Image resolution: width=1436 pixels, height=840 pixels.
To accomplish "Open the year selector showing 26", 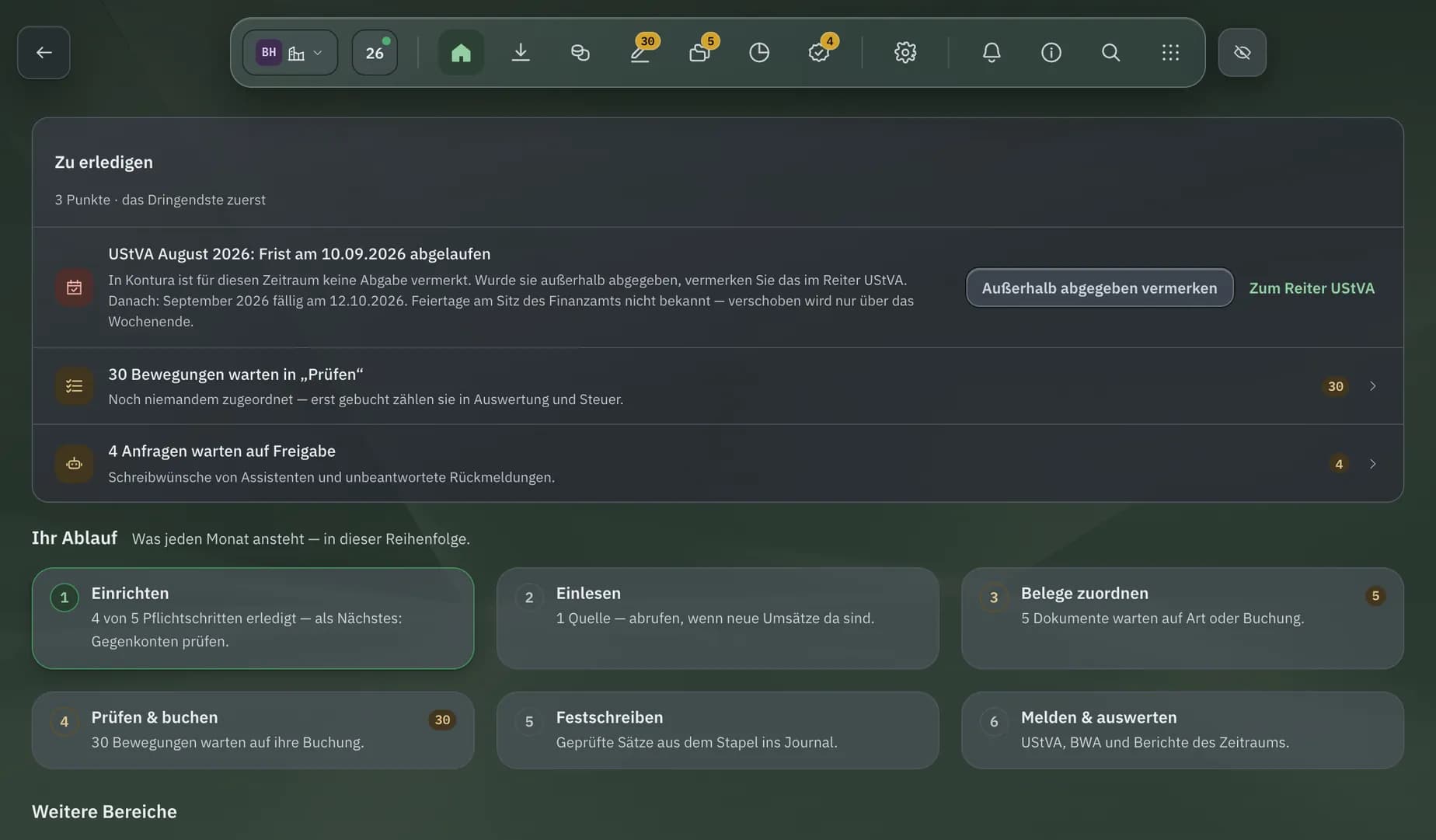I will (x=375, y=52).
